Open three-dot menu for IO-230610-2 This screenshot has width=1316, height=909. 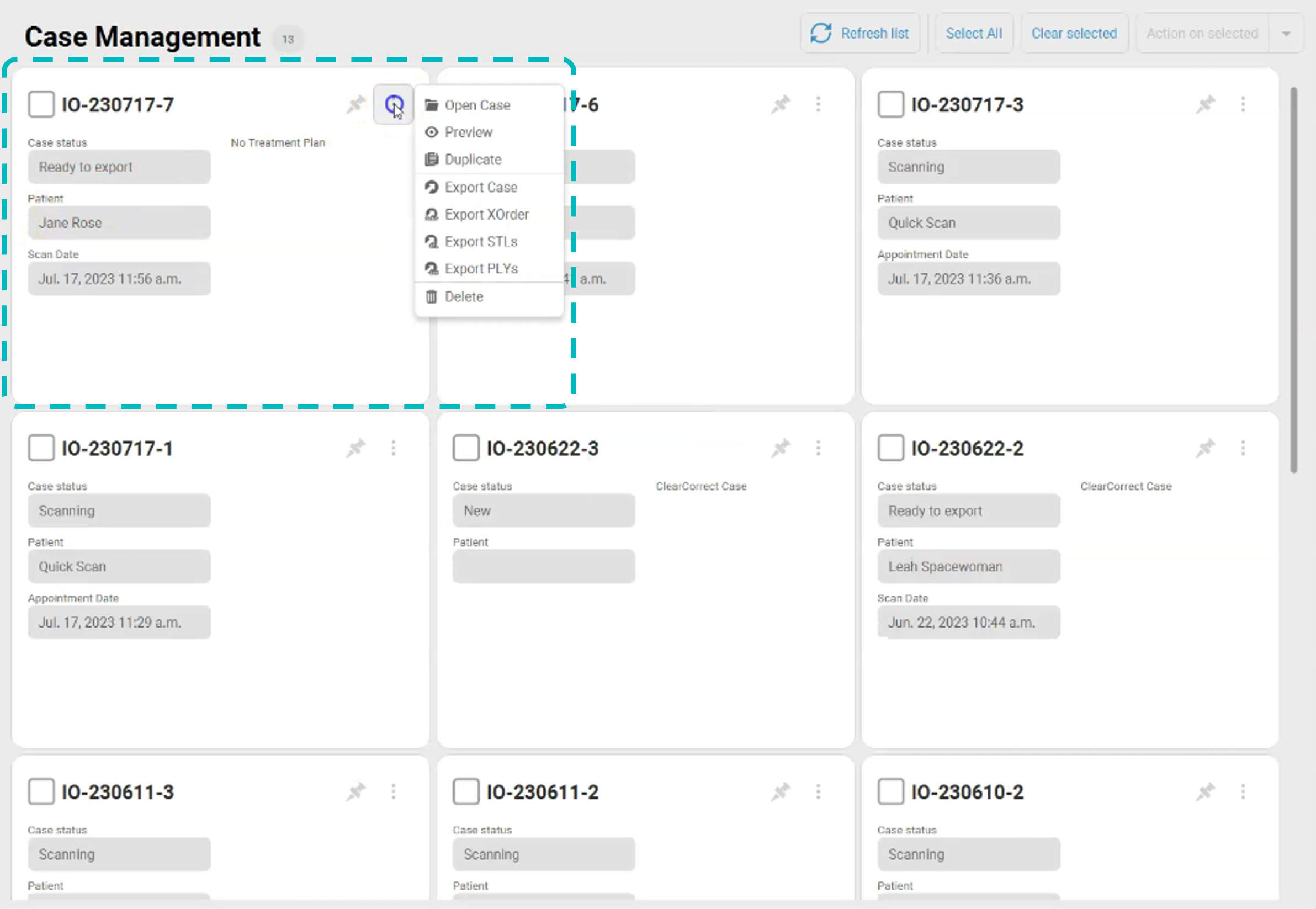(x=1243, y=791)
